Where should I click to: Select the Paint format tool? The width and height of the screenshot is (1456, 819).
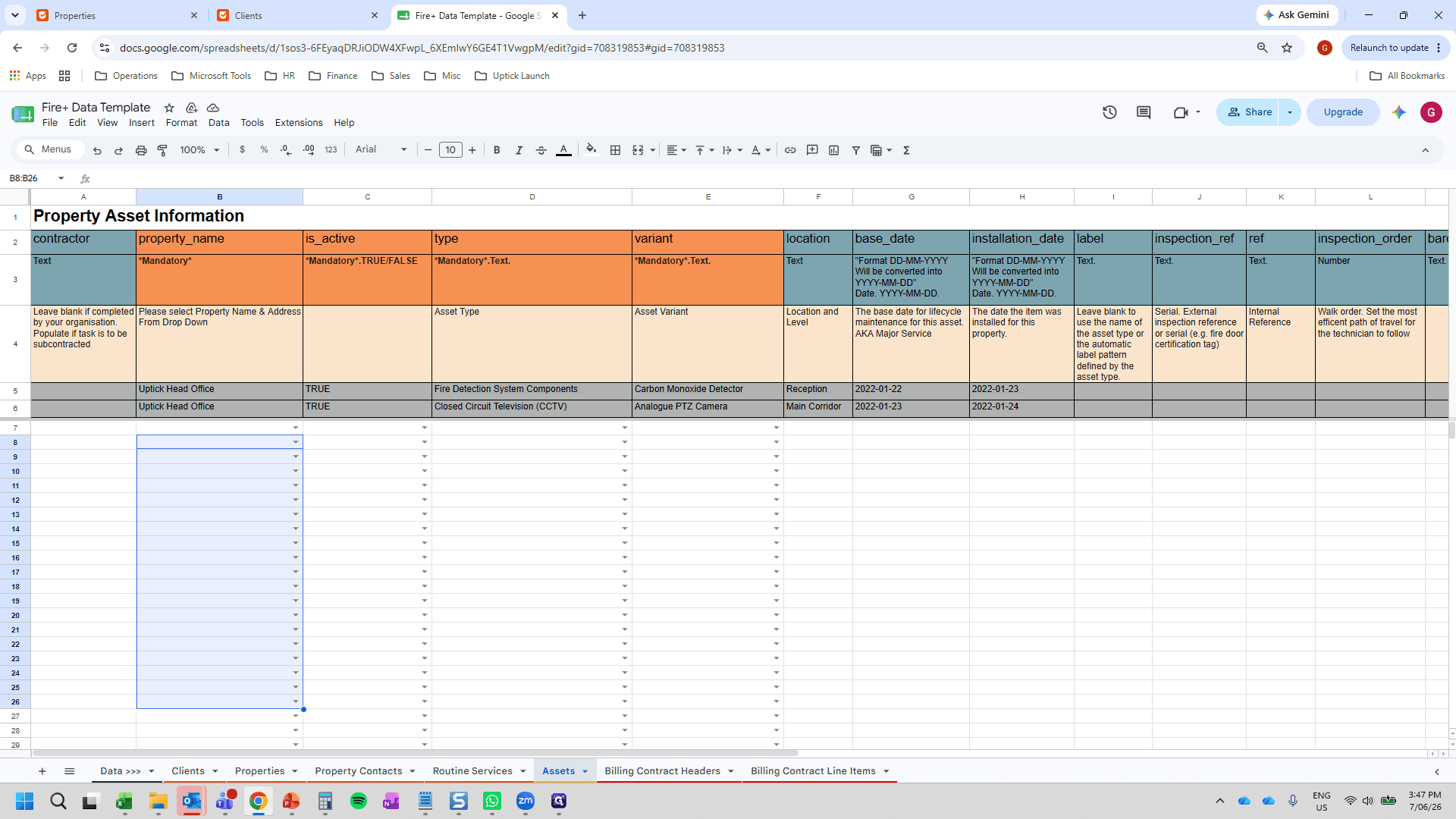[162, 150]
